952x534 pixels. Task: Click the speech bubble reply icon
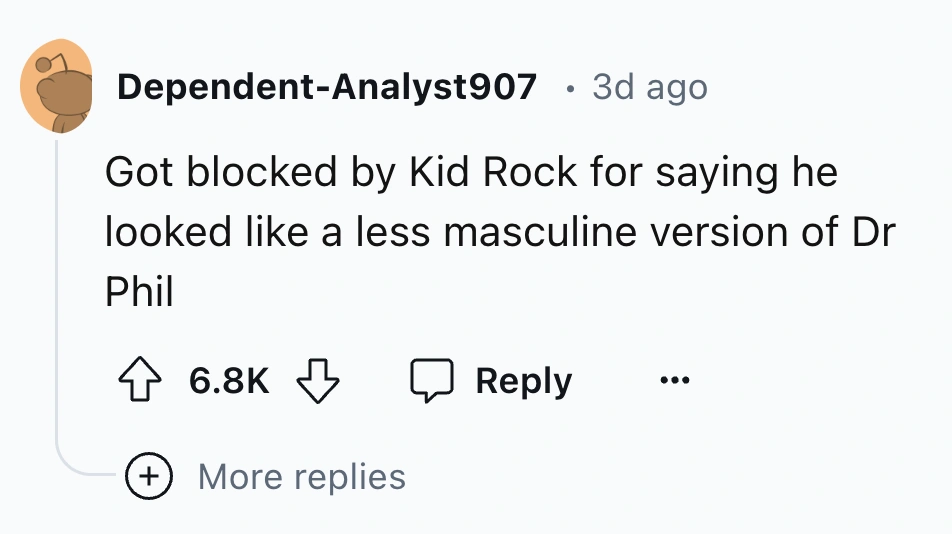point(433,381)
